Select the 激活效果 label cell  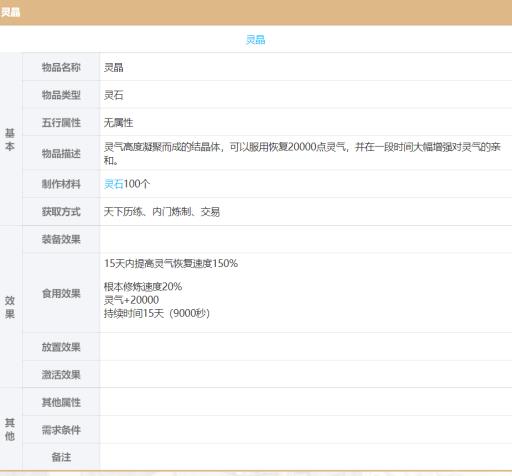click(61, 374)
